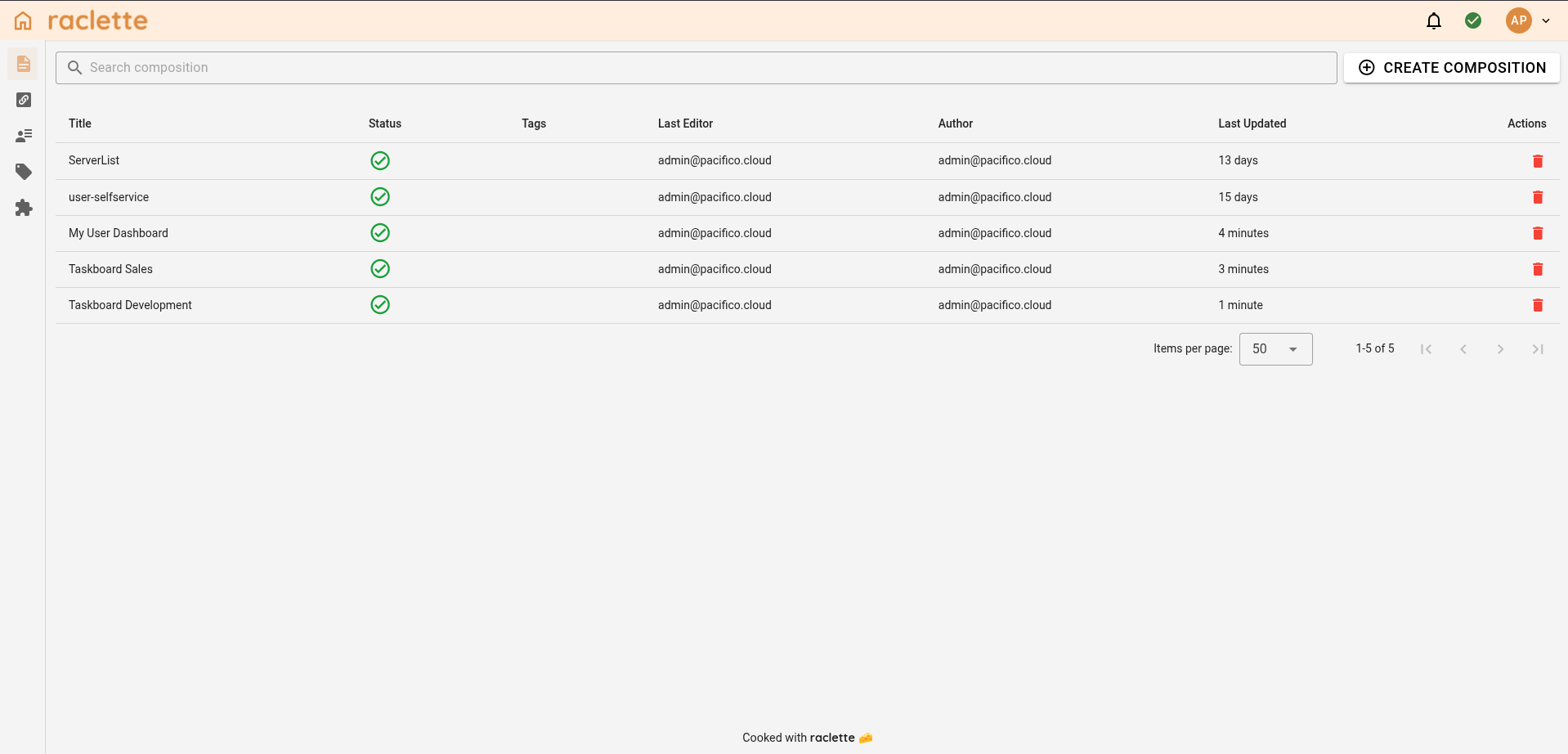
Task: Delete the ServerList composition
Action: [1537, 161]
